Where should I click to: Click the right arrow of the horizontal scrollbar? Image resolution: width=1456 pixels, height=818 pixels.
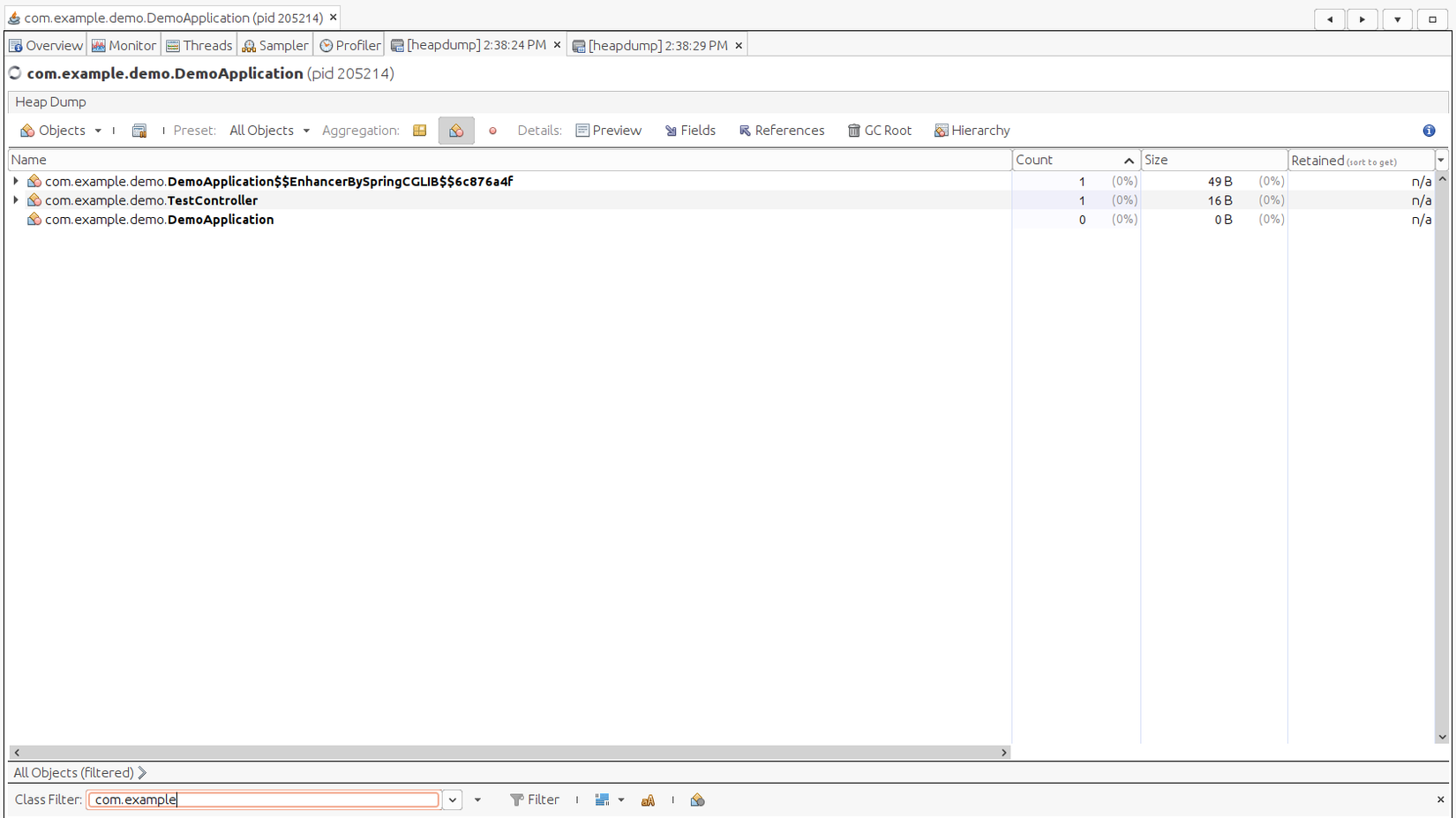[1003, 753]
